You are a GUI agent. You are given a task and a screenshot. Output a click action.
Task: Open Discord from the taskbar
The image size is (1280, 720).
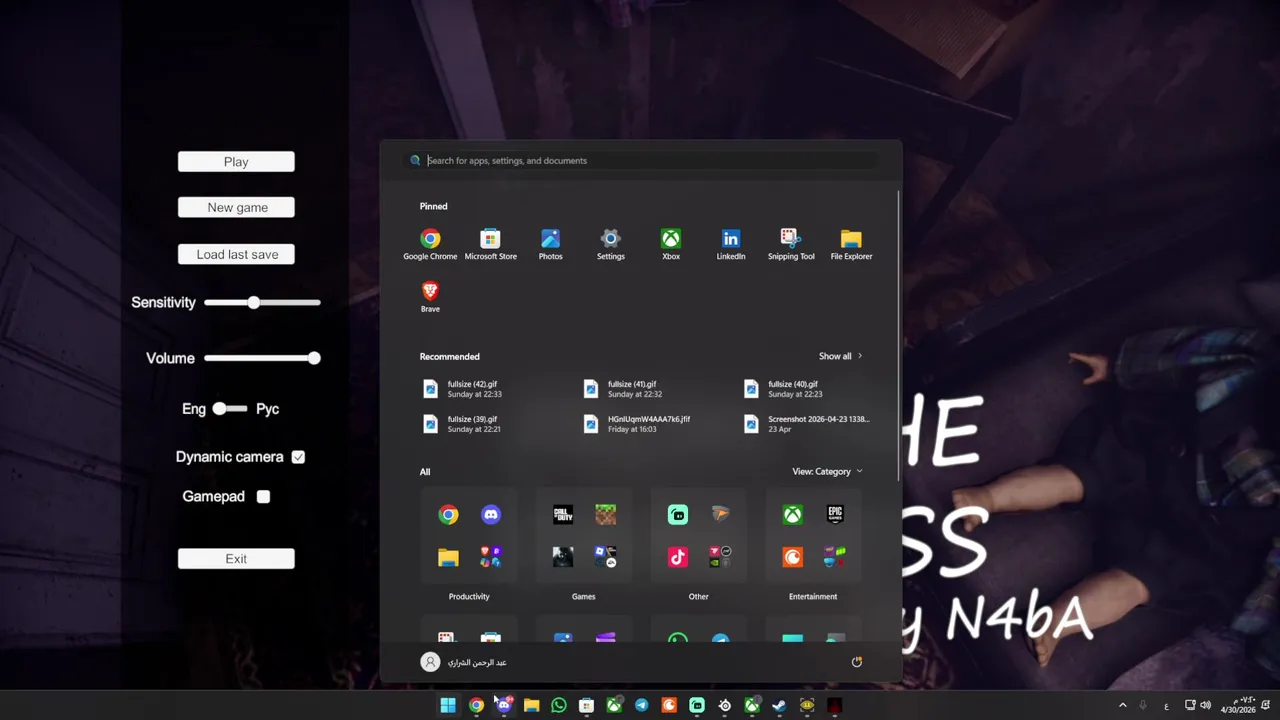pyautogui.click(x=504, y=705)
